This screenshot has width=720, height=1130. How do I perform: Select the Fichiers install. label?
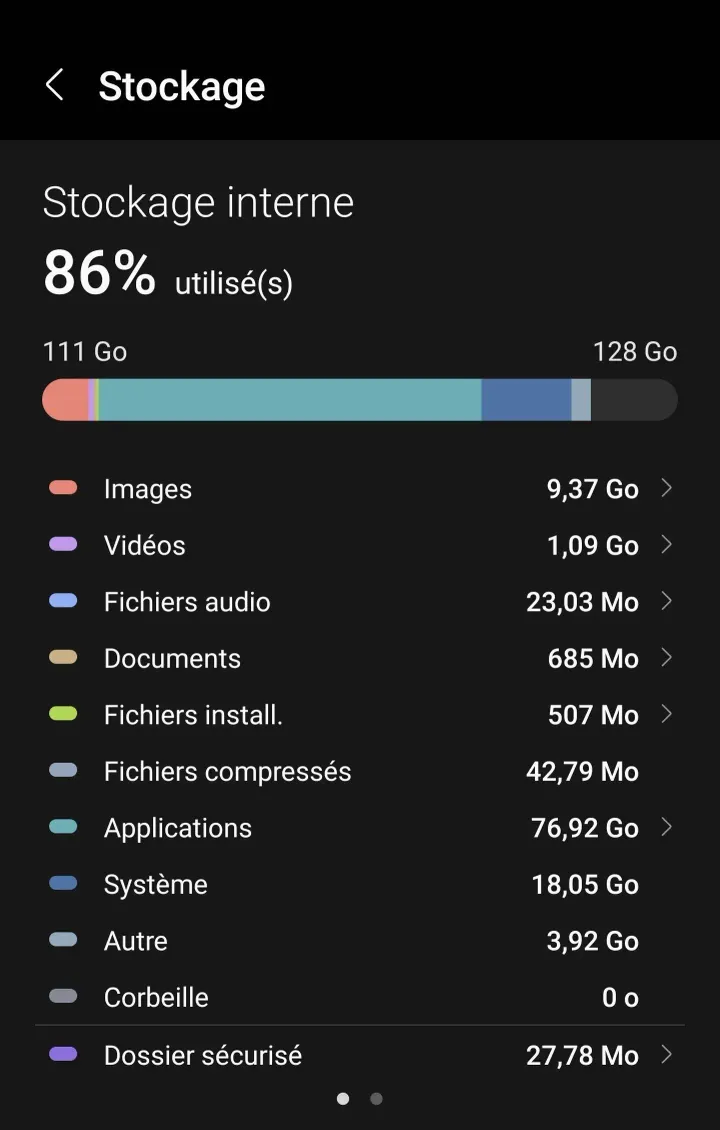193,715
